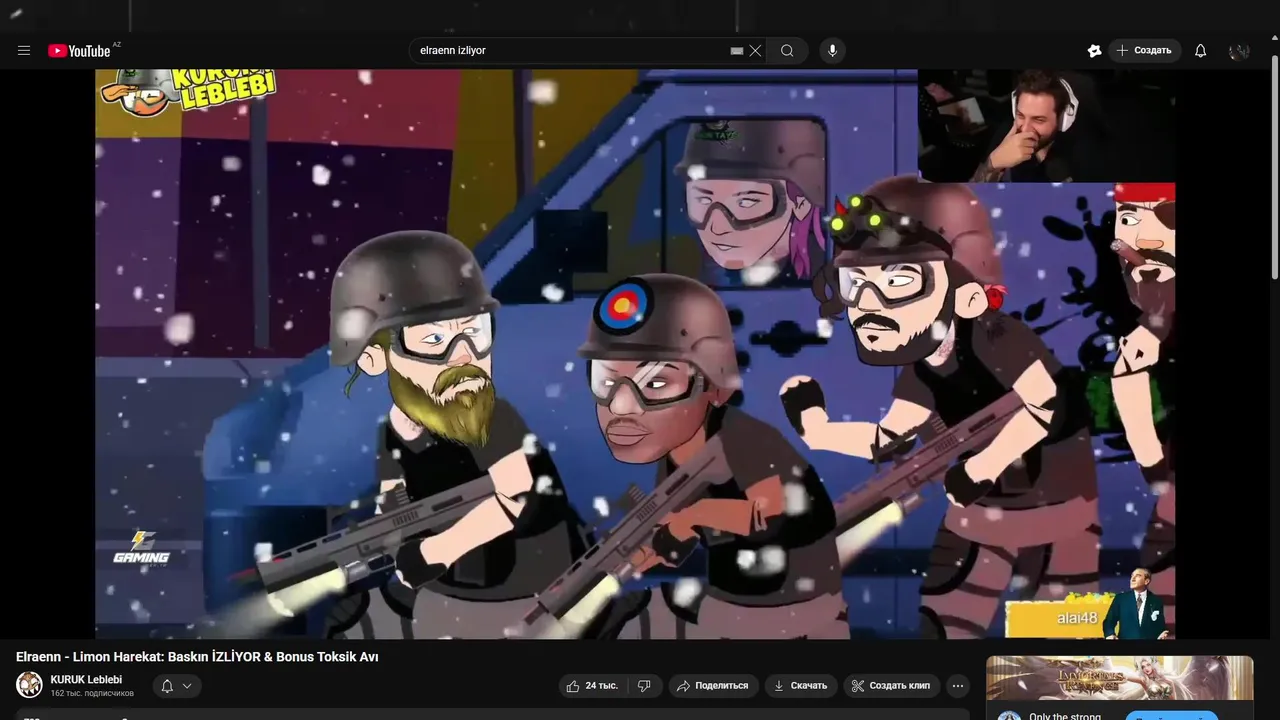Open the 'KURUK Leblebi' channel name link
The width and height of the screenshot is (1280, 720).
86,679
